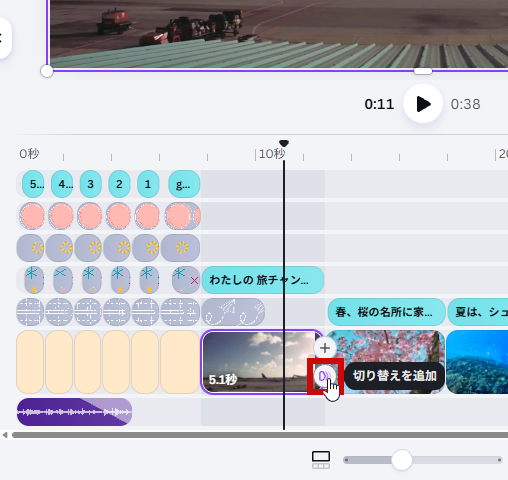This screenshot has height=480, width=508.
Task: Click the scrollbar left arrow
Action: click(5, 435)
